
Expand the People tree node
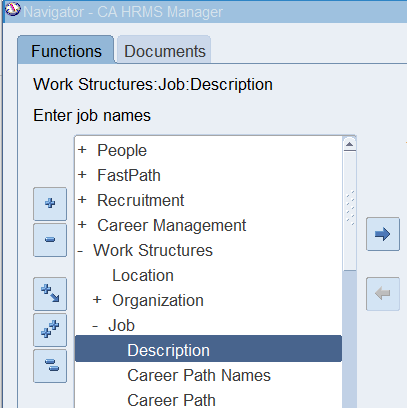[x=82, y=150]
